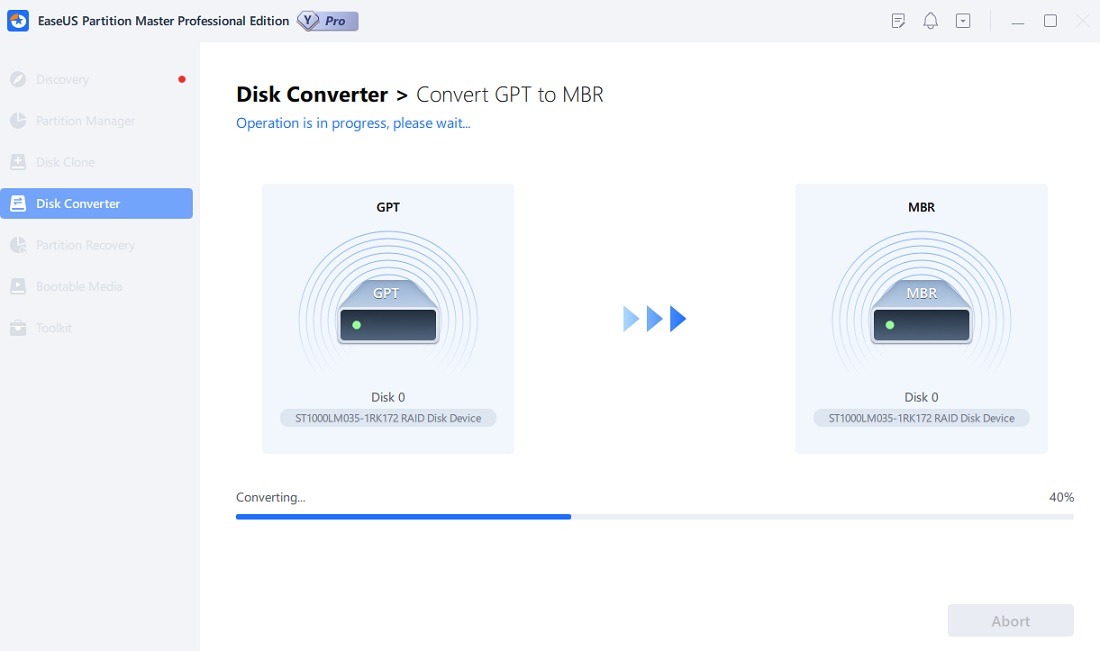
Task: Click the Pro badge
Action: point(327,20)
